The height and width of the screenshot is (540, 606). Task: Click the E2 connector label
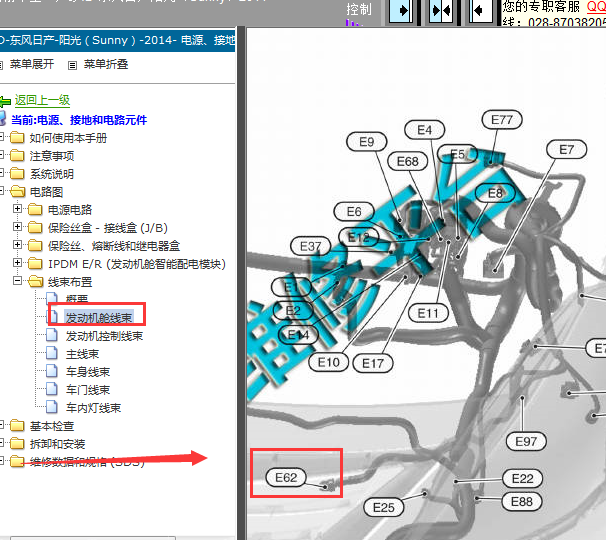tap(293, 310)
